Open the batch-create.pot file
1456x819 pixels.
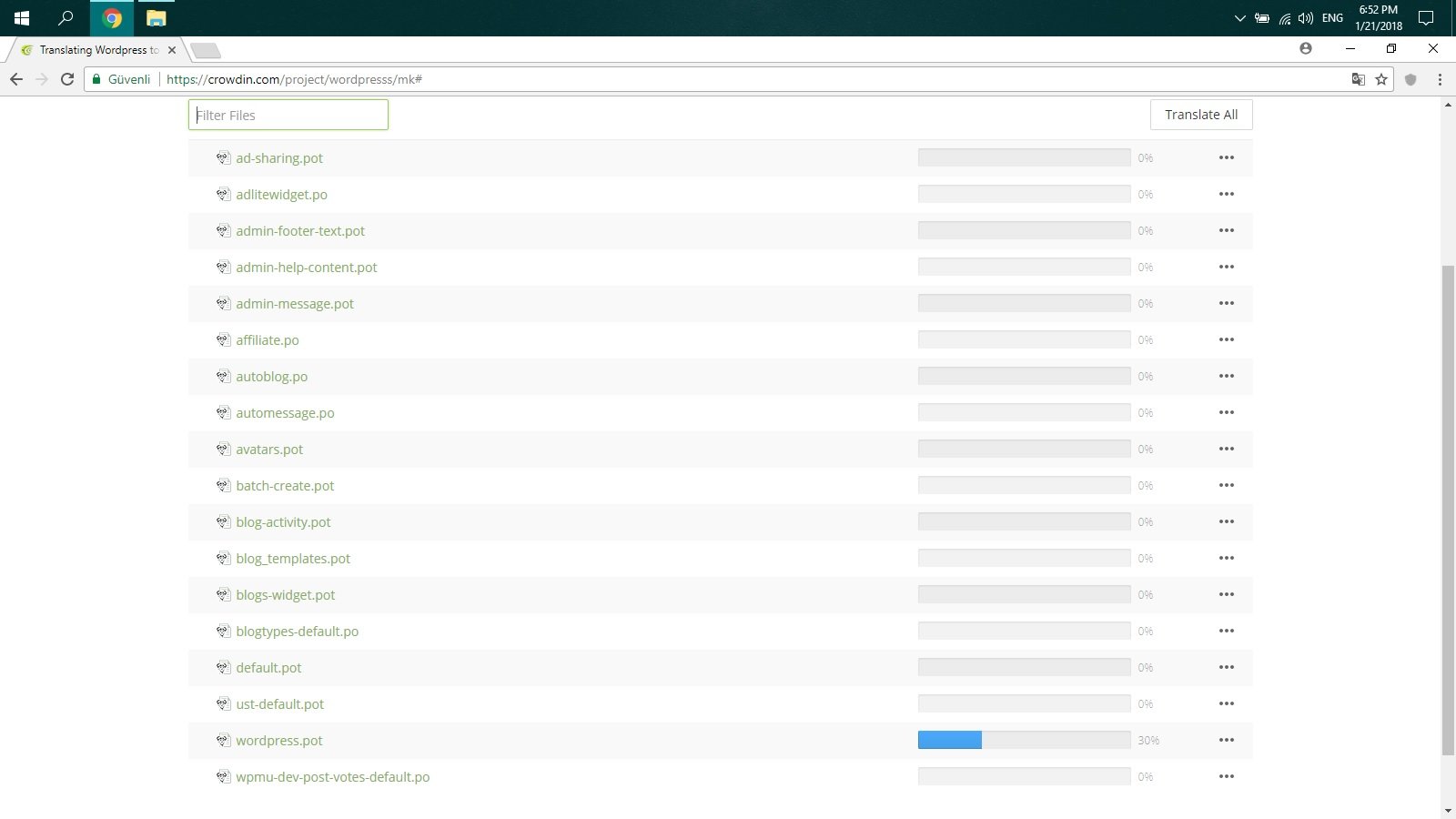pyautogui.click(x=285, y=486)
